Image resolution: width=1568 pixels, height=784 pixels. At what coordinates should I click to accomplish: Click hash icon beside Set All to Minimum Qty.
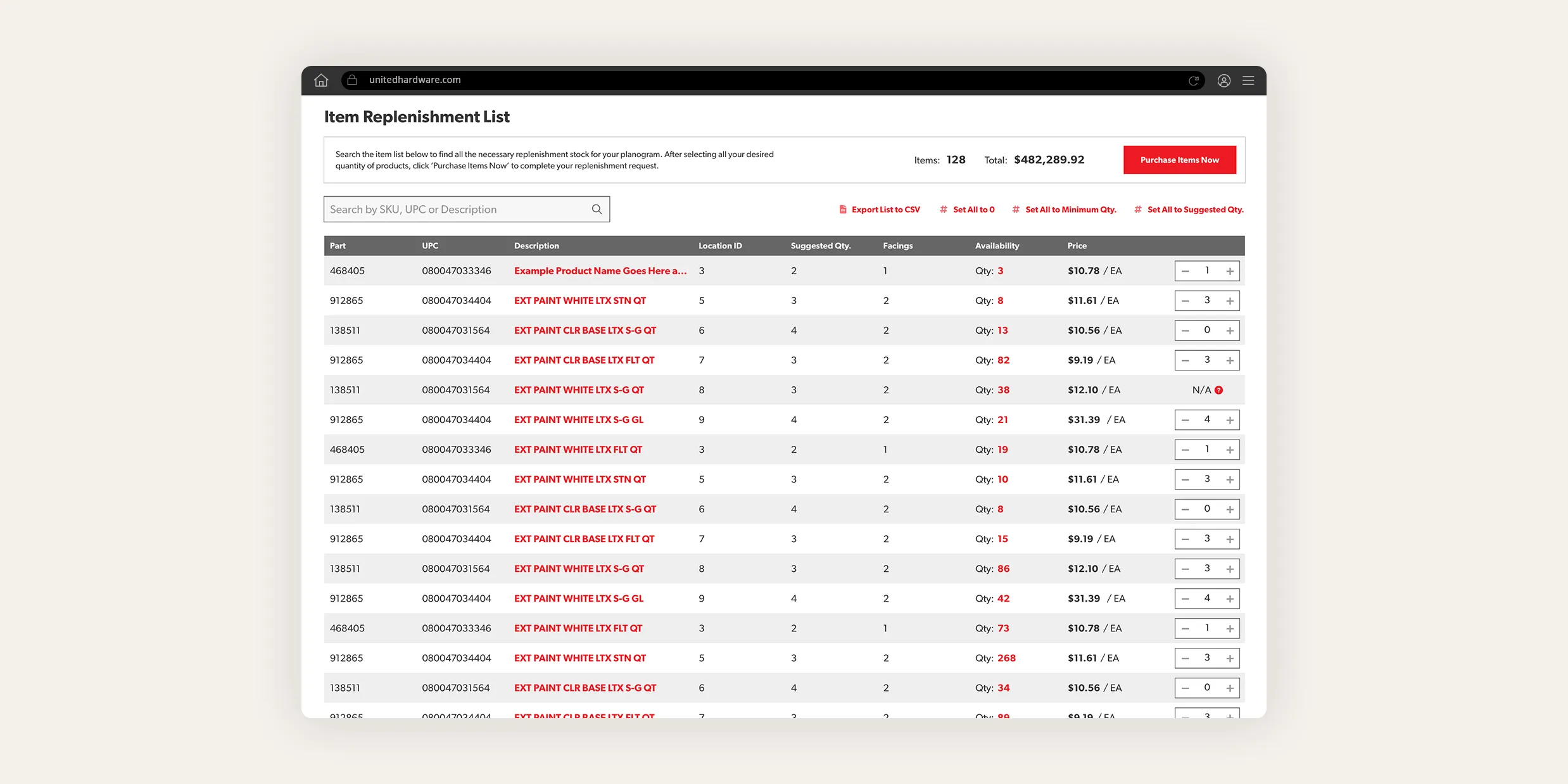coord(1016,210)
